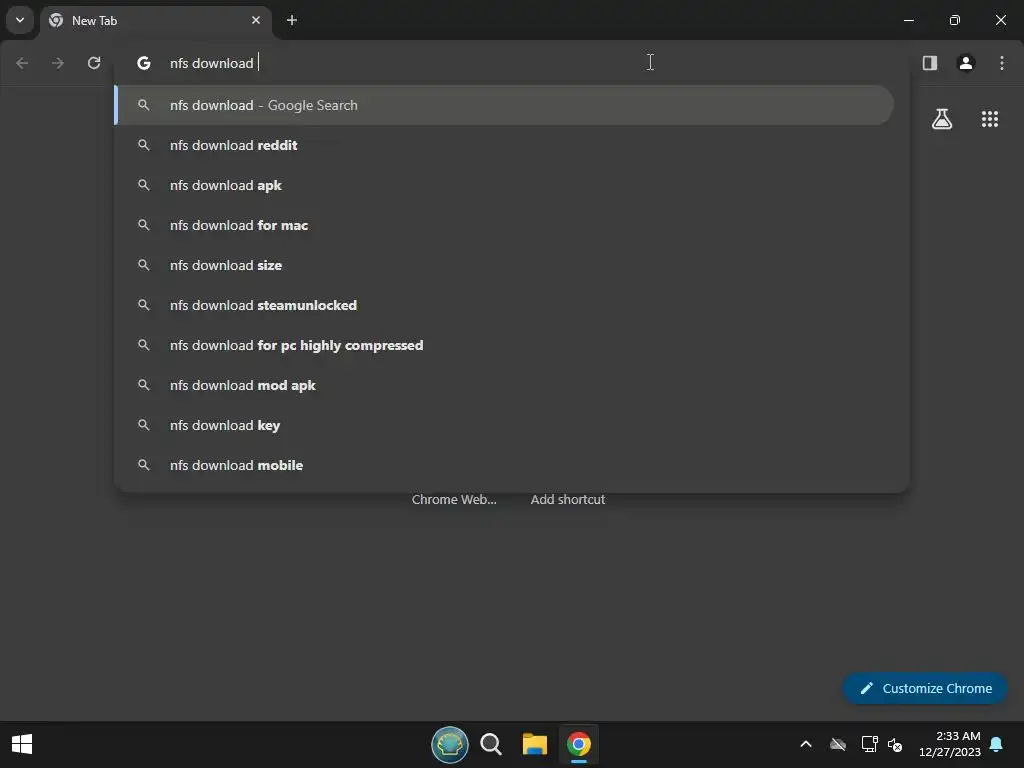
Task: Click the Google G icon in address bar
Action: pos(144,63)
